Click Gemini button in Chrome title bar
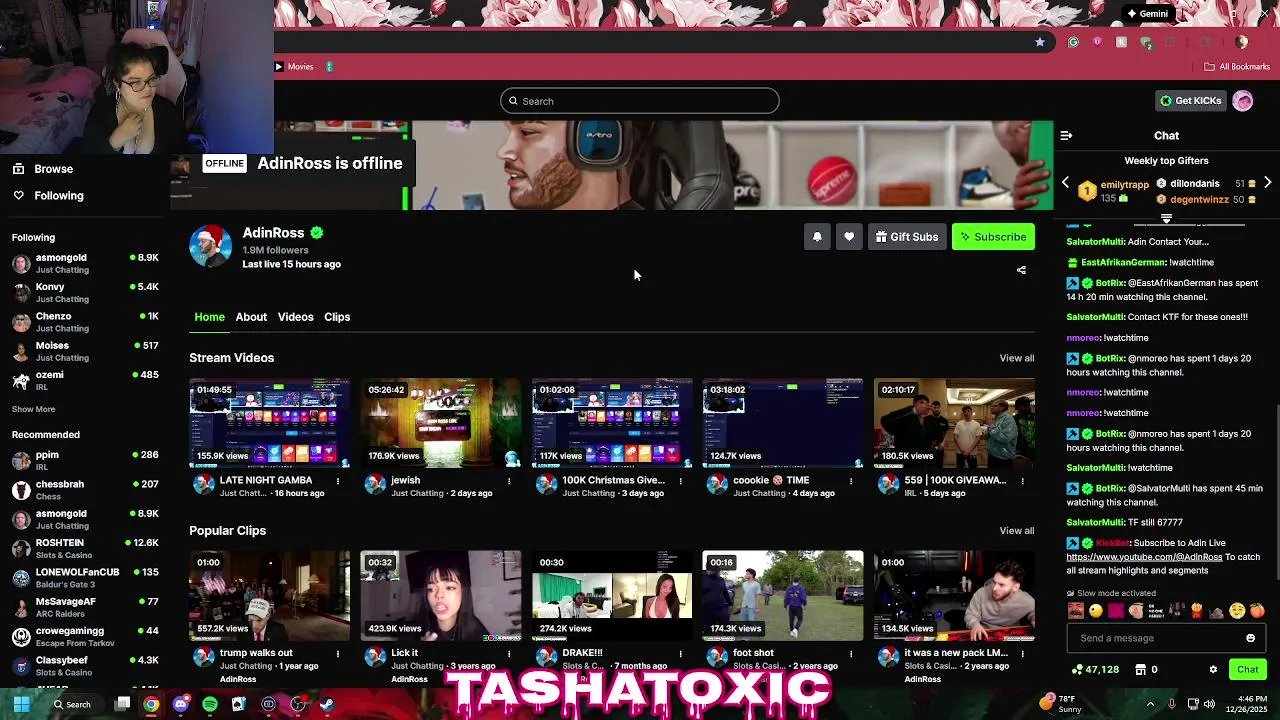 (1147, 14)
